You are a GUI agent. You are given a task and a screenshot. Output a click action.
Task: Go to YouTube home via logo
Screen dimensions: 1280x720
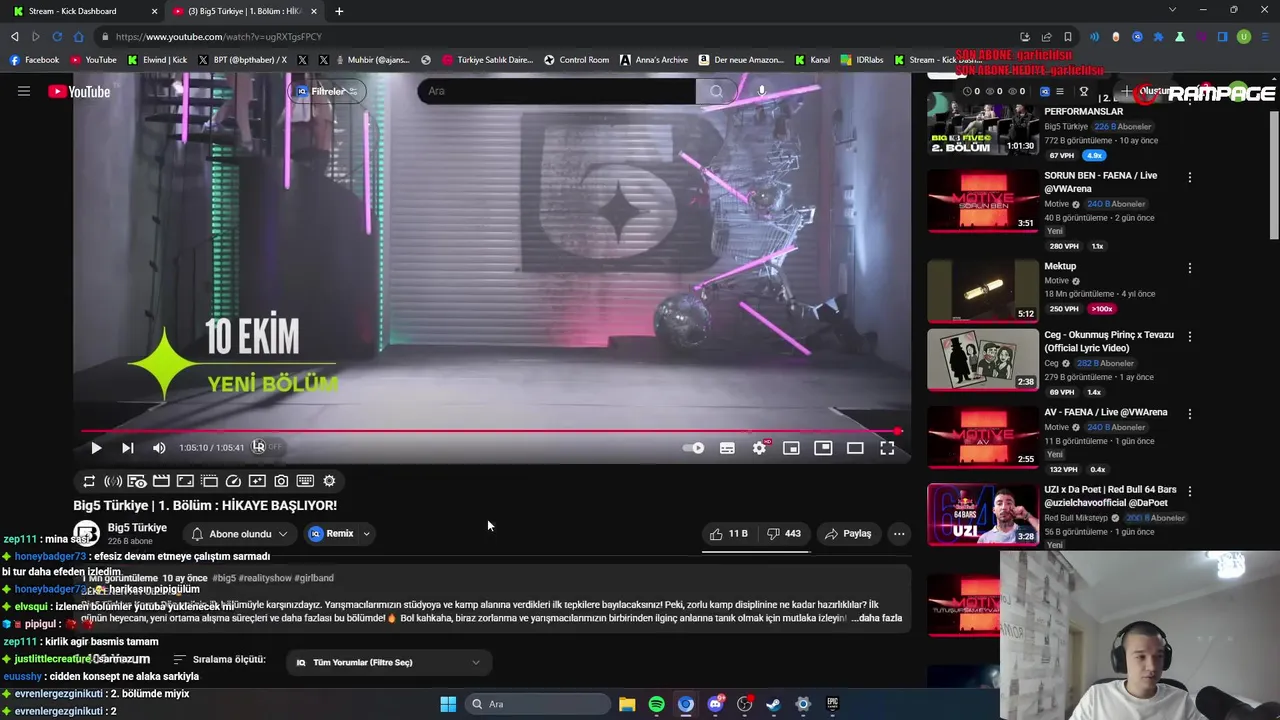[79, 92]
